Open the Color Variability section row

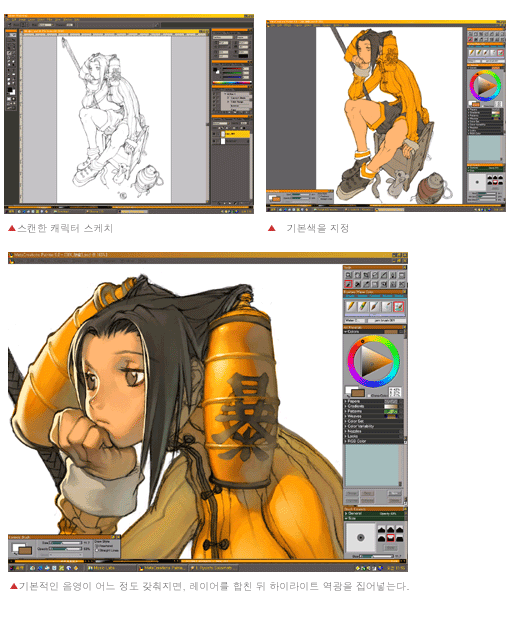coord(374,426)
